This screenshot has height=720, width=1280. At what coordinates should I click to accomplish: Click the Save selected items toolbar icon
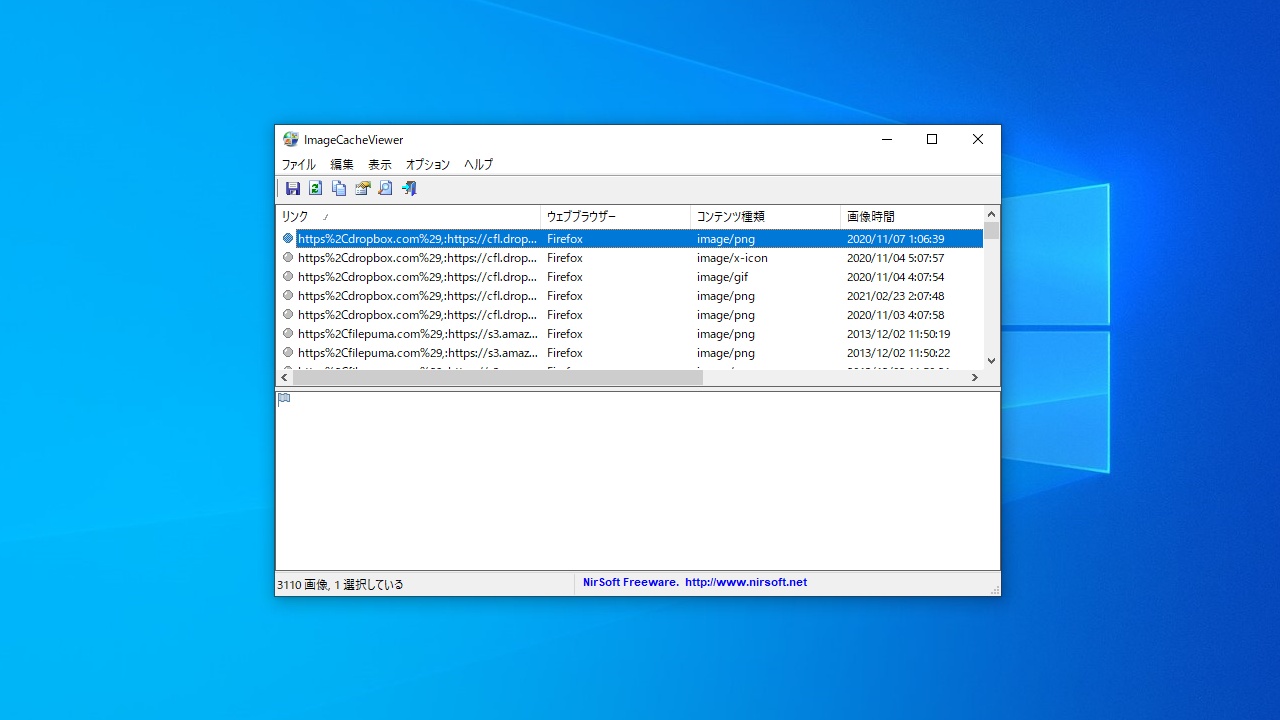tap(293, 188)
